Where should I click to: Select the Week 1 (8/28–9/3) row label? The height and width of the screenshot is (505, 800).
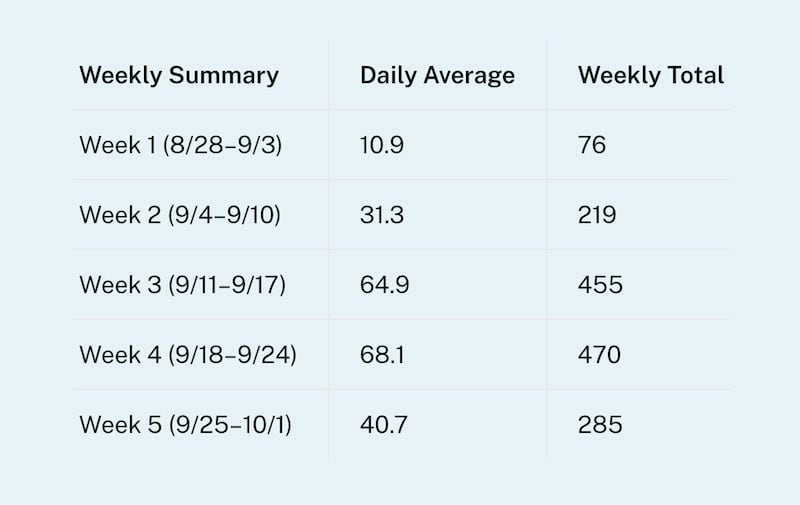(181, 145)
